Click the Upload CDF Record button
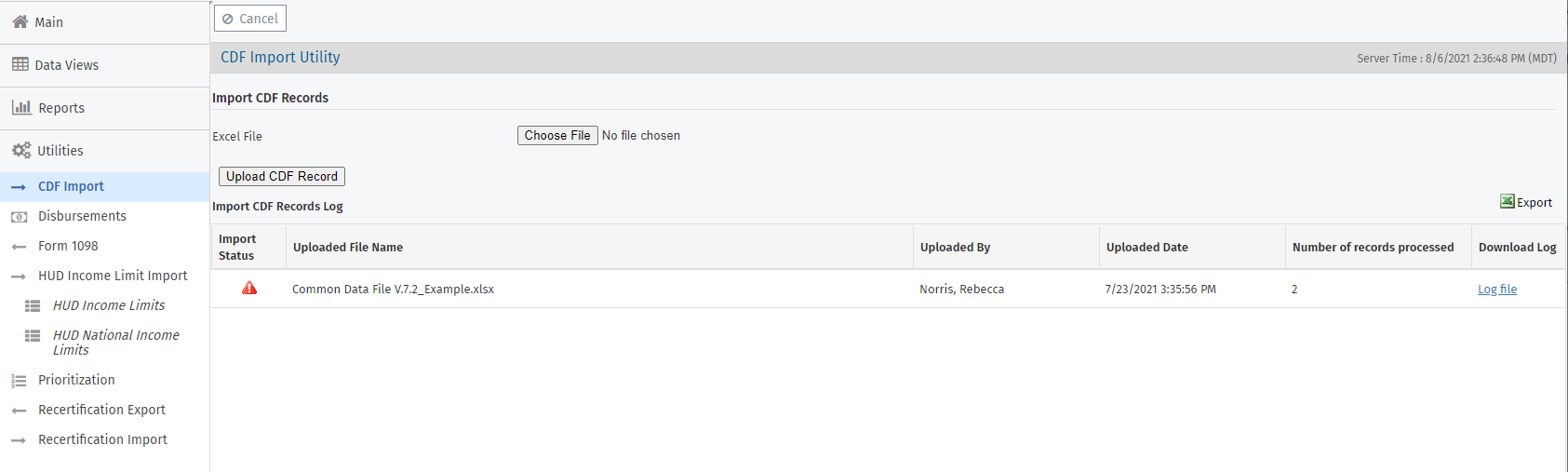Screen dimensions: 1568x472 point(282,176)
